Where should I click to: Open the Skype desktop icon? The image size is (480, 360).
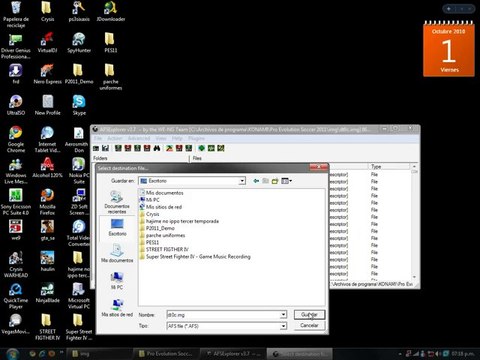point(79,105)
